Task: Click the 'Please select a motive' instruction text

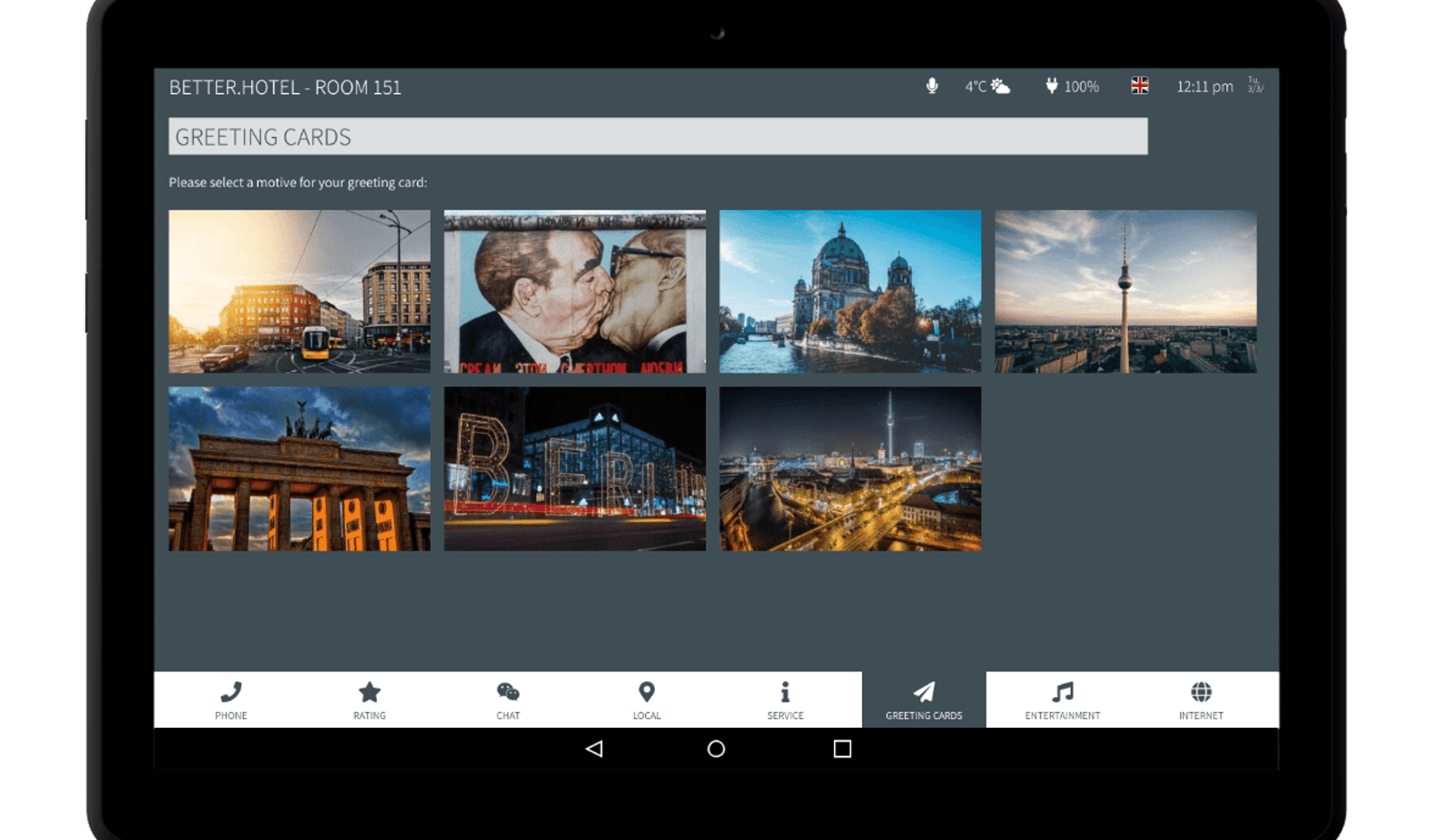Action: (298, 182)
